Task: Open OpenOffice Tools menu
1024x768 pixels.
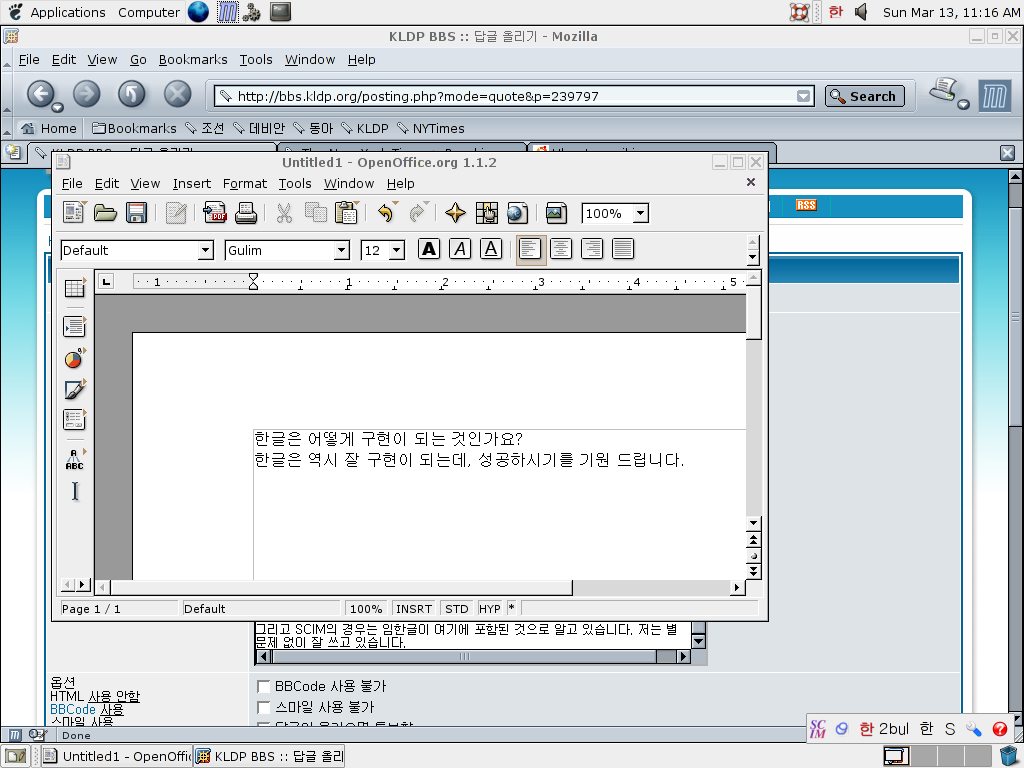Action: pos(295,184)
